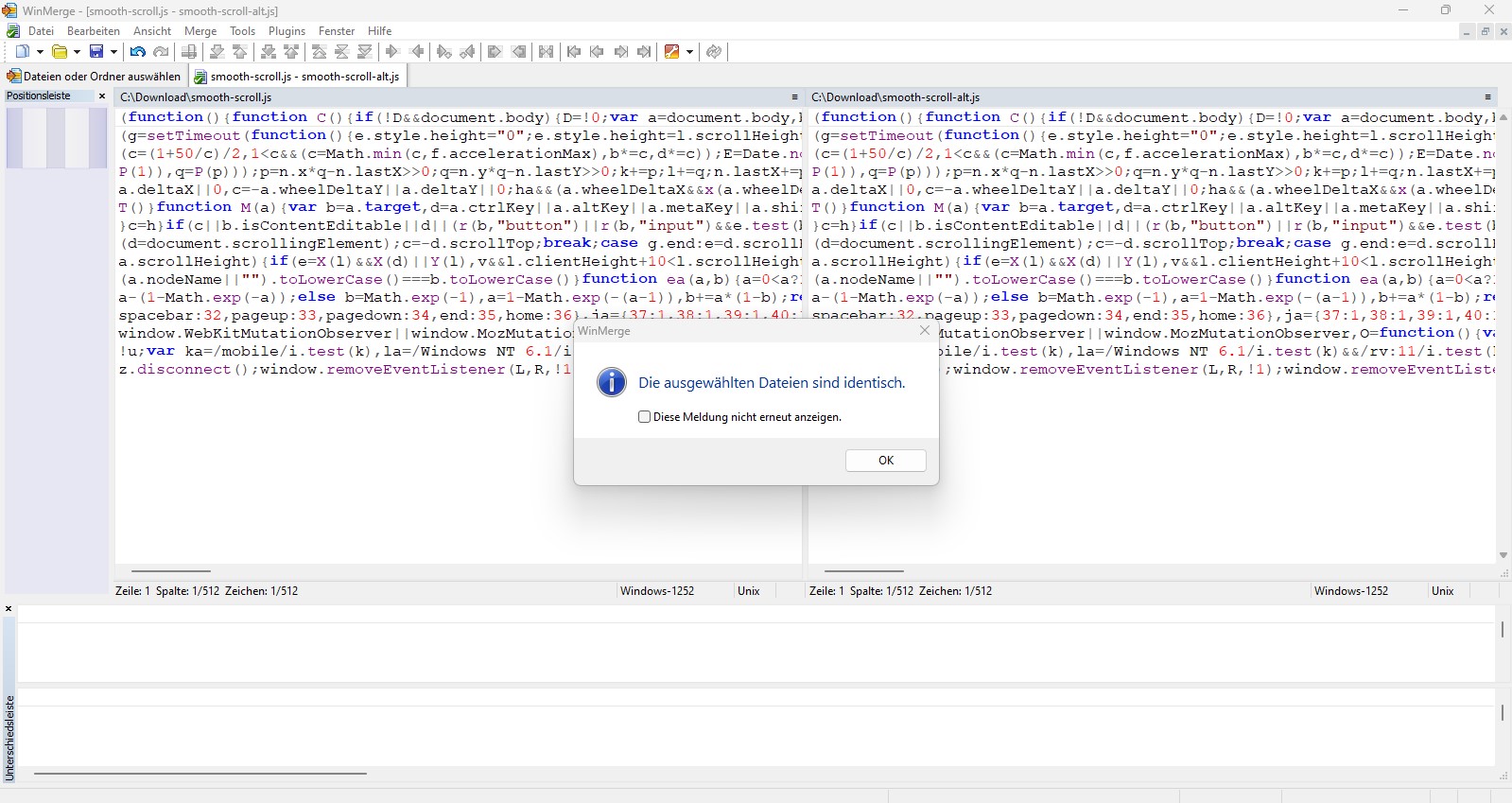
Task: Close the WinMerge message dialog
Action: point(925,331)
